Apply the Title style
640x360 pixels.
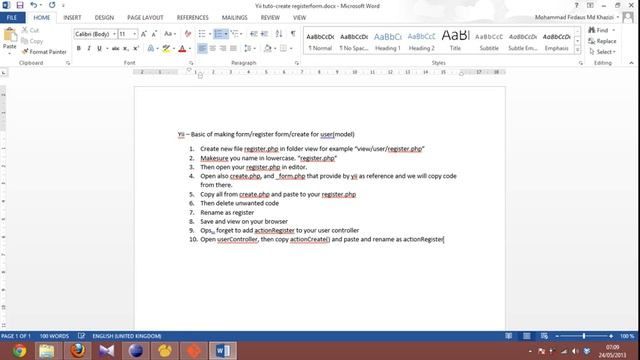tap(455, 41)
